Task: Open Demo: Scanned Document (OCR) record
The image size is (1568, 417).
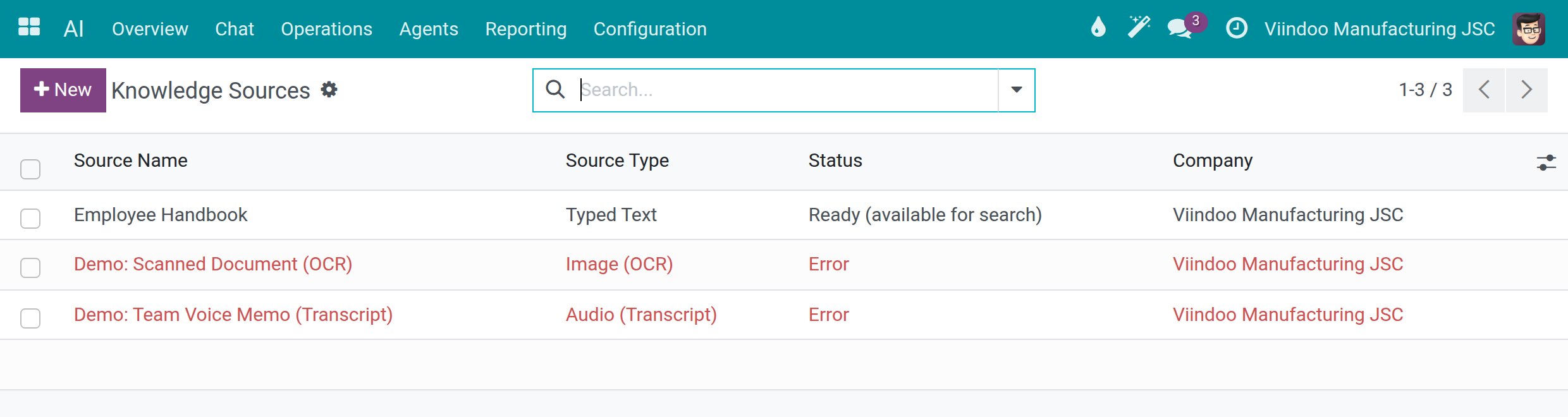Action: point(213,264)
